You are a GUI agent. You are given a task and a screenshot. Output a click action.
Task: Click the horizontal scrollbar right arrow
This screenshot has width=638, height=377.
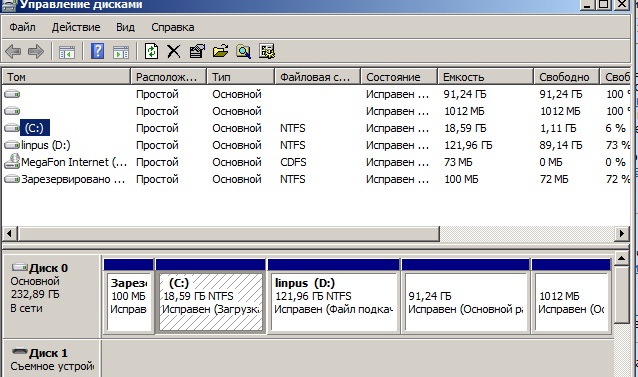622,234
